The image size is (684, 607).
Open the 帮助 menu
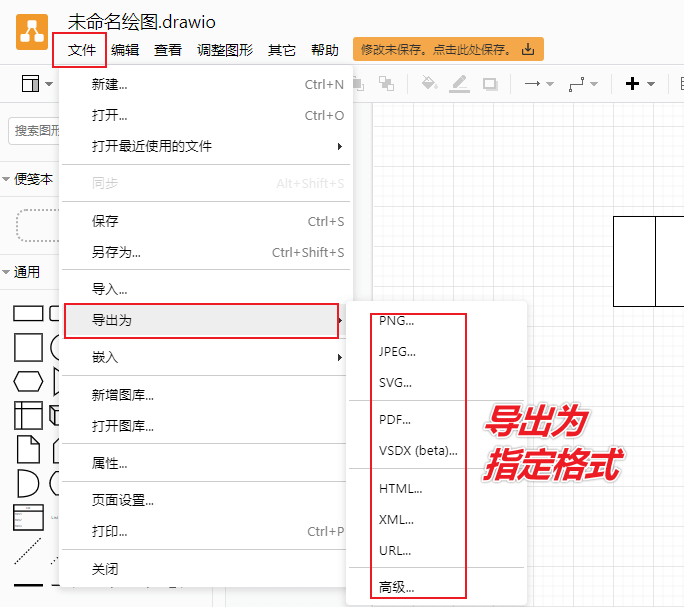point(325,50)
